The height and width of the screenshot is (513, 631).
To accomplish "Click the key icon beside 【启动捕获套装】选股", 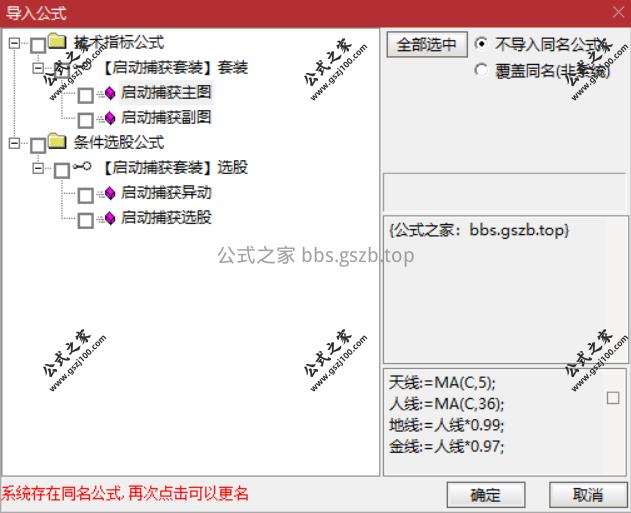I will 82,166.
